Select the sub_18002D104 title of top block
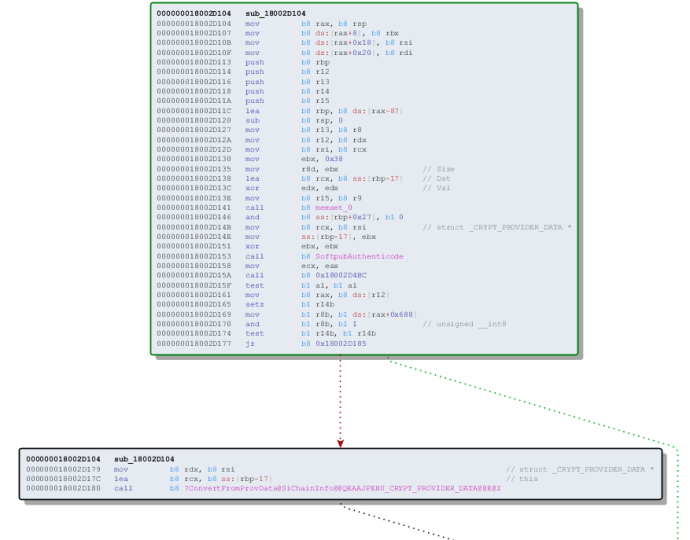 [x=275, y=13]
